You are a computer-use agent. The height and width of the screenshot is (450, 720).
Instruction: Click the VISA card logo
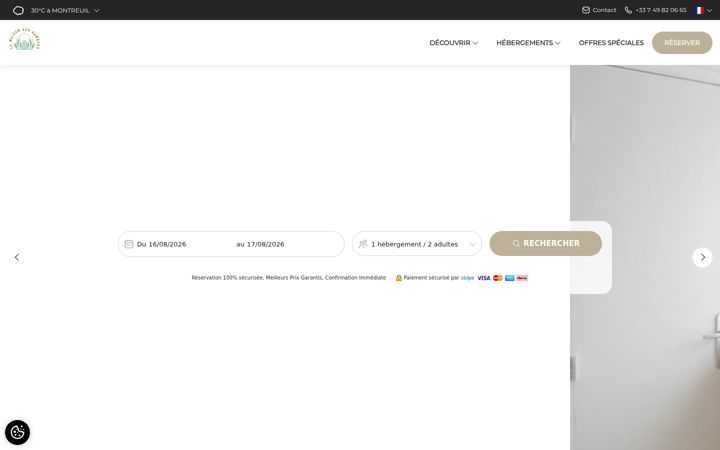(x=484, y=278)
